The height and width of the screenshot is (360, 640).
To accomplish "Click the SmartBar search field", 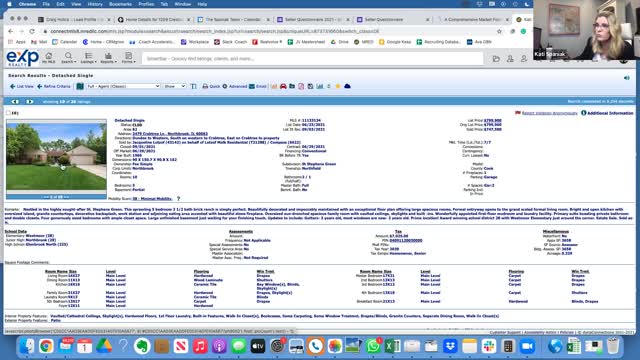I will pyautogui.click(x=312, y=59).
